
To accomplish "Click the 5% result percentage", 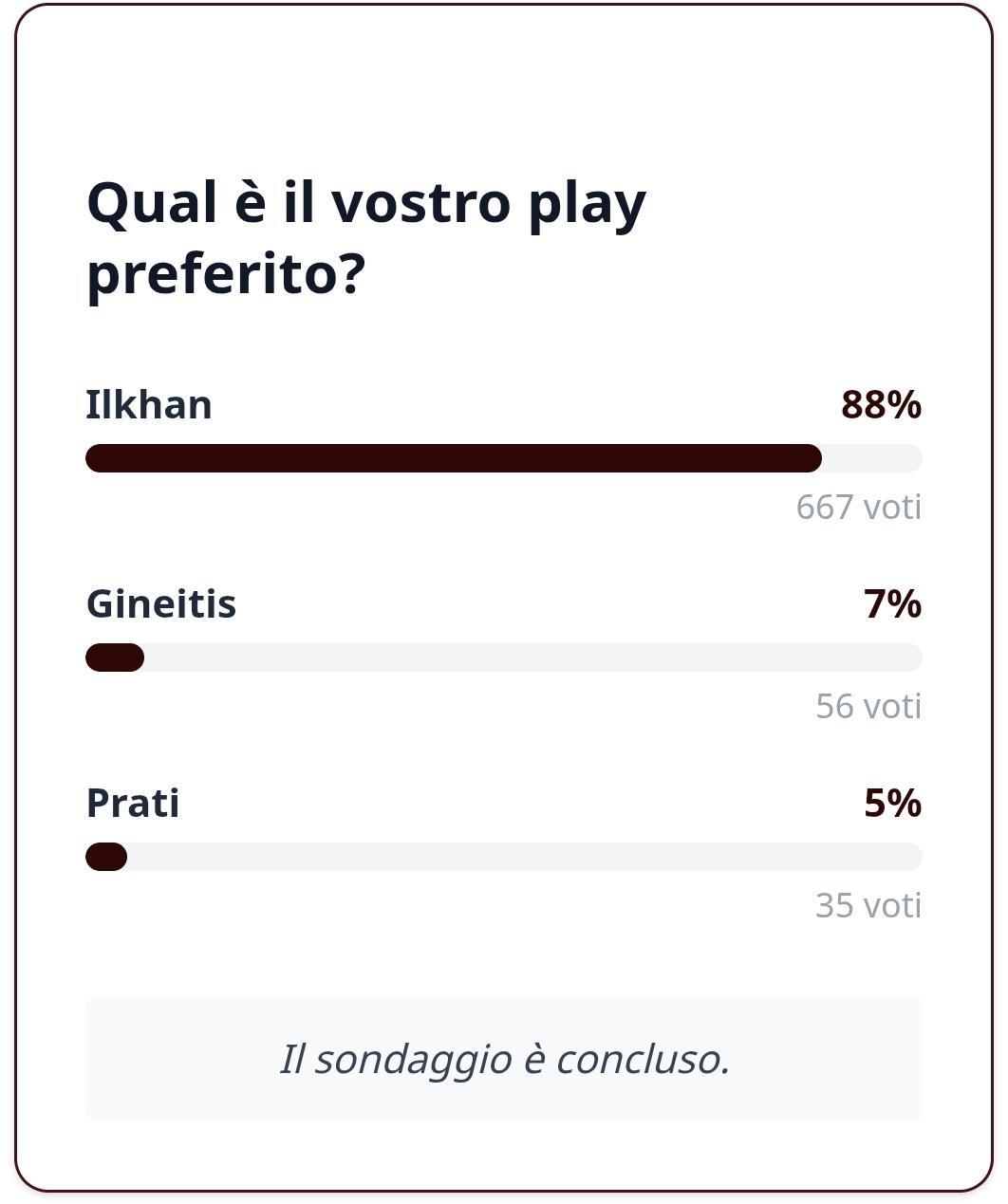I will pos(892,804).
